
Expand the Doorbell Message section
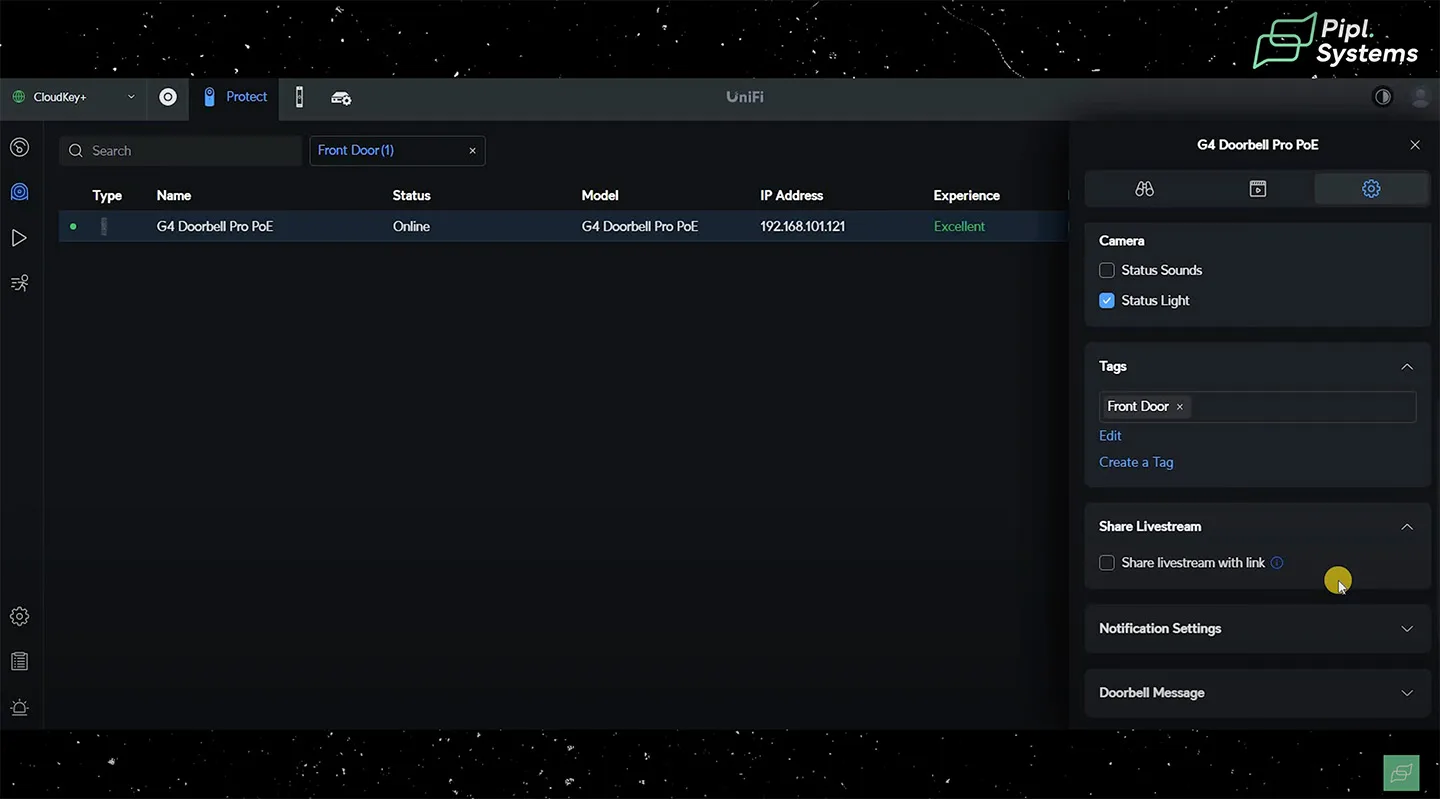pos(1258,693)
